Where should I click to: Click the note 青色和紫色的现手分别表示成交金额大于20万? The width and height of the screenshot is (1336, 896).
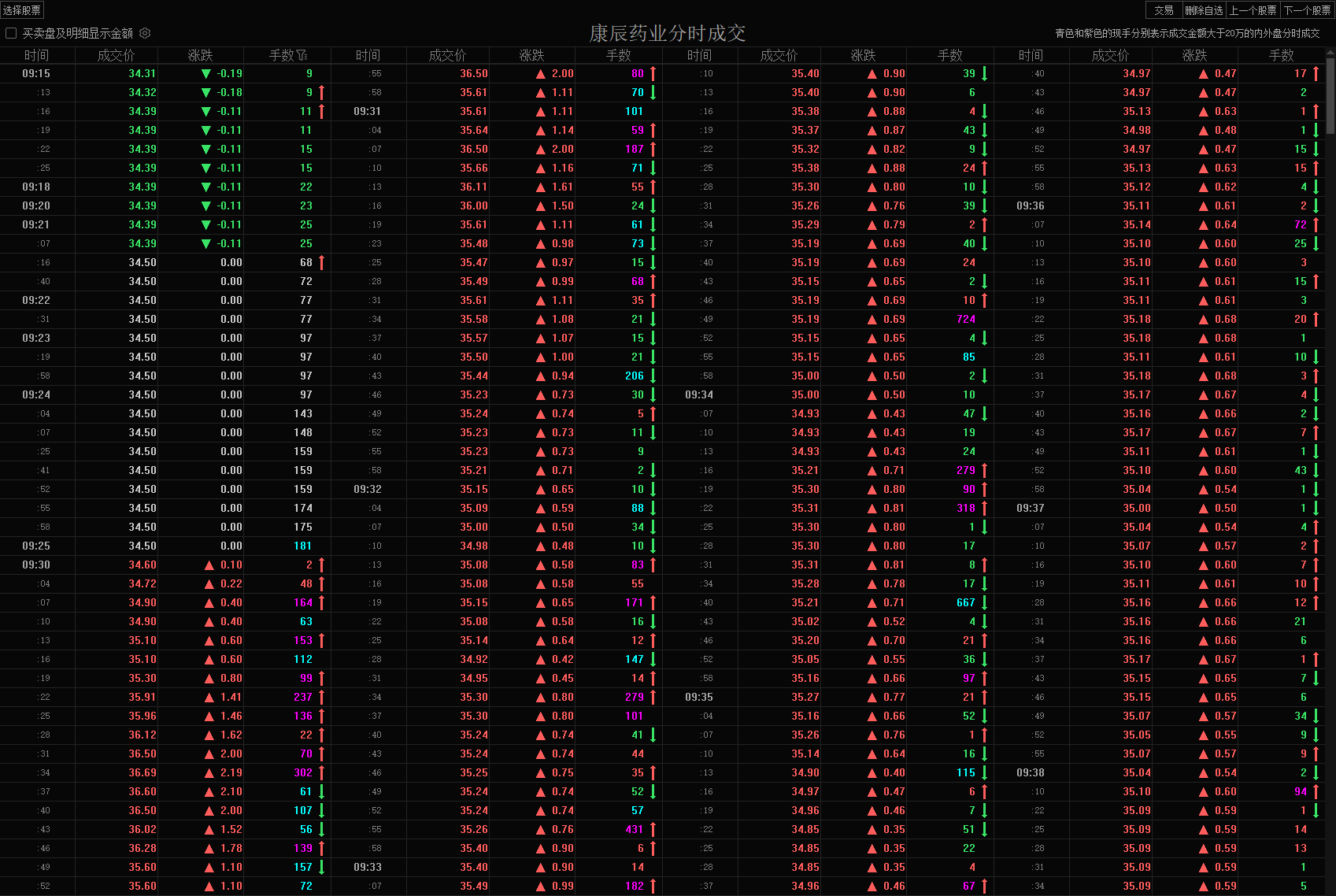click(x=1187, y=33)
